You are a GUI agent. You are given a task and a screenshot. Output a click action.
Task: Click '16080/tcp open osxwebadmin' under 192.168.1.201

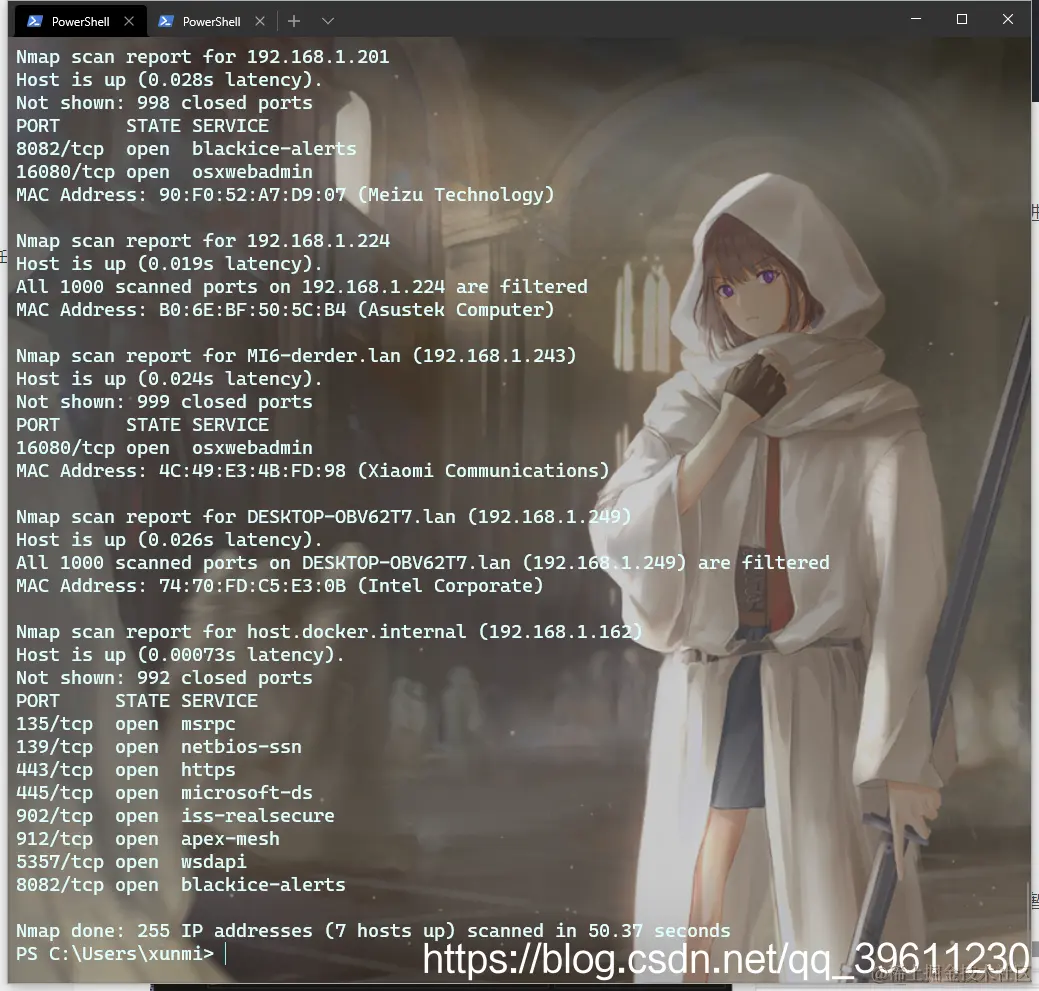[x=164, y=172]
